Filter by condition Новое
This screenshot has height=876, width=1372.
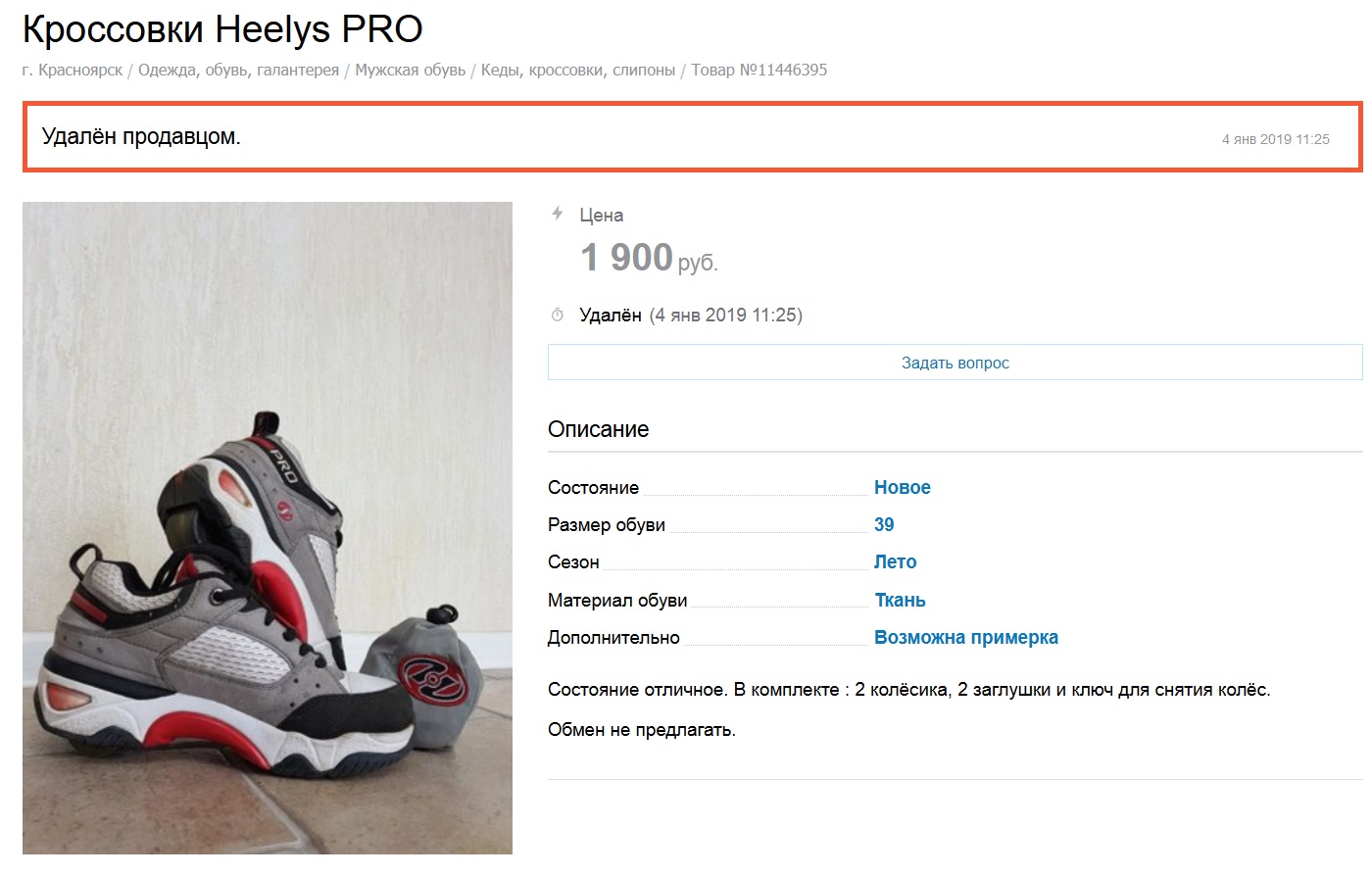point(902,488)
